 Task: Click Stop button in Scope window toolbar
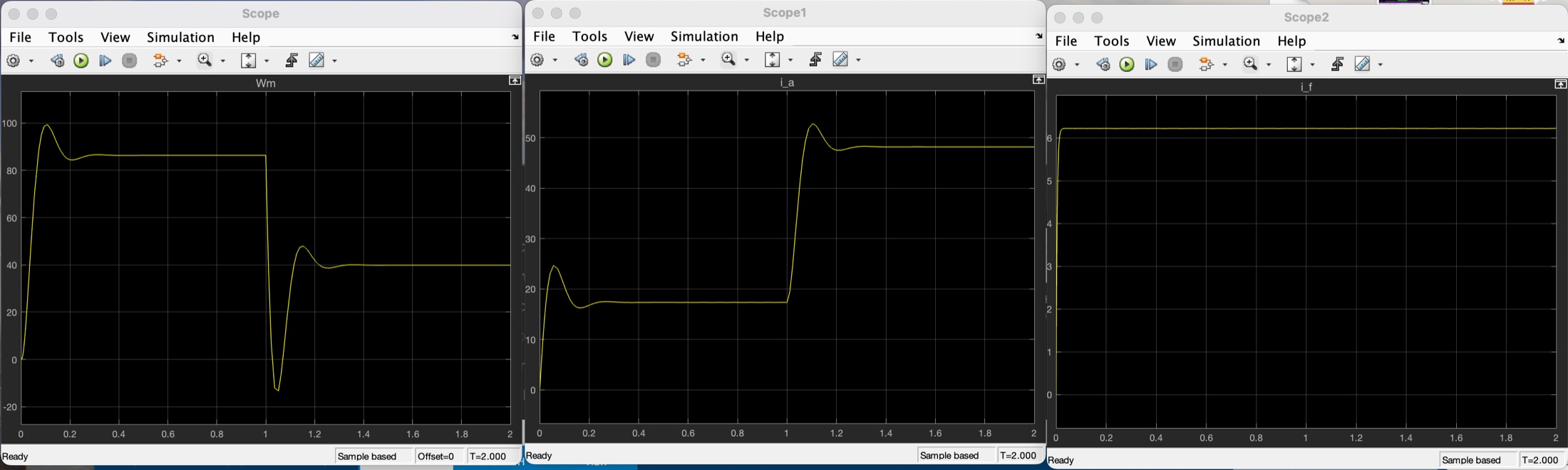129,61
